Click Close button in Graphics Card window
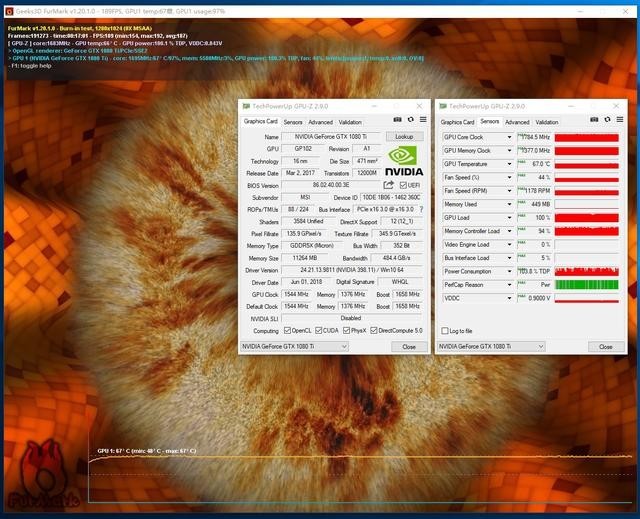Screen dimensions: 640x519 point(409,347)
